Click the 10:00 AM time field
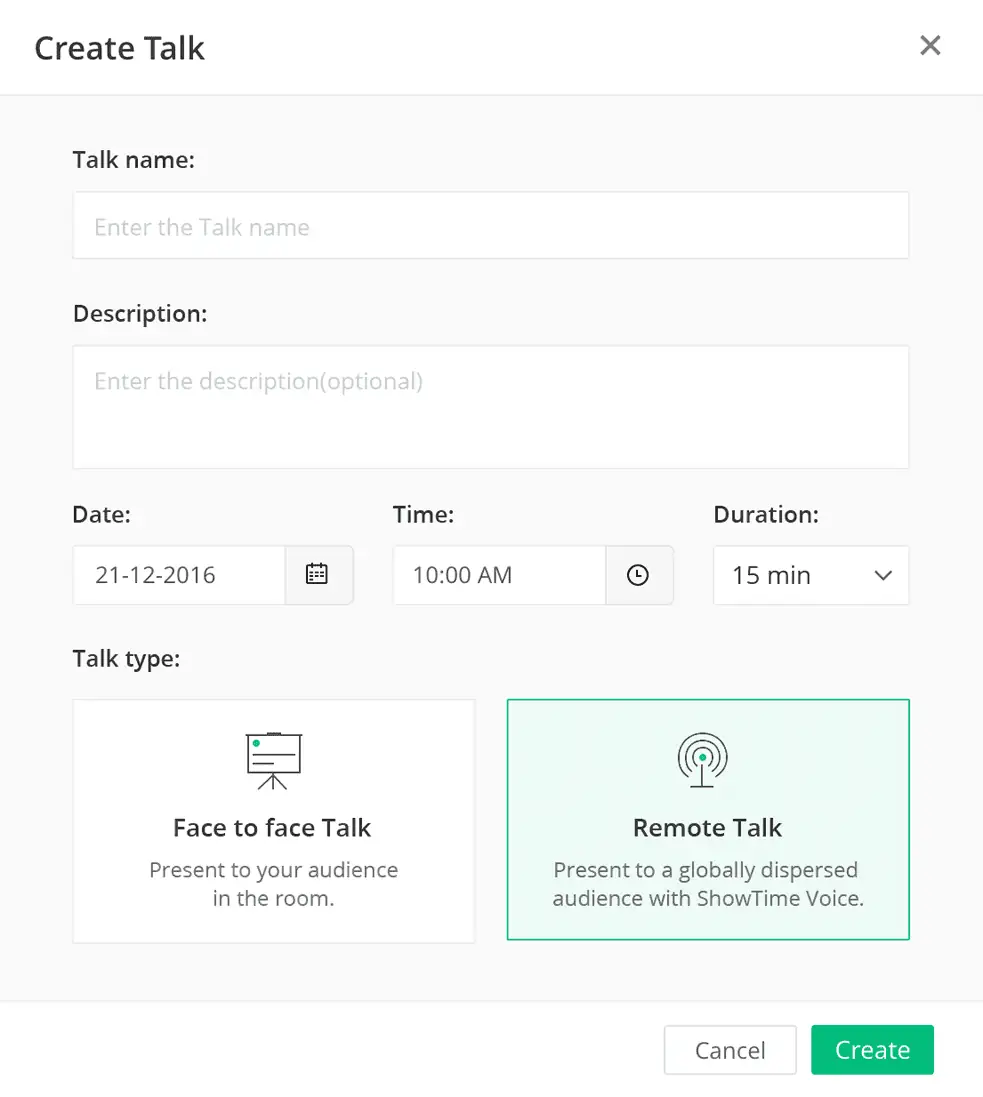 click(x=500, y=575)
